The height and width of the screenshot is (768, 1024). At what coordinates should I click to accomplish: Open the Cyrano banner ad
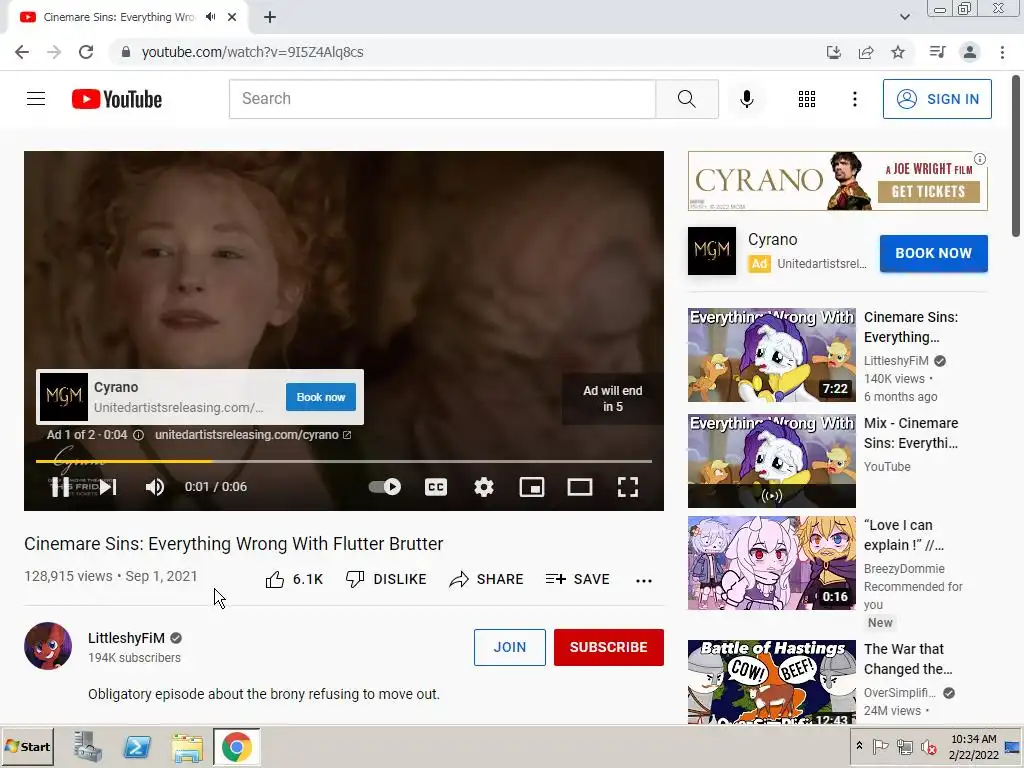(x=837, y=181)
